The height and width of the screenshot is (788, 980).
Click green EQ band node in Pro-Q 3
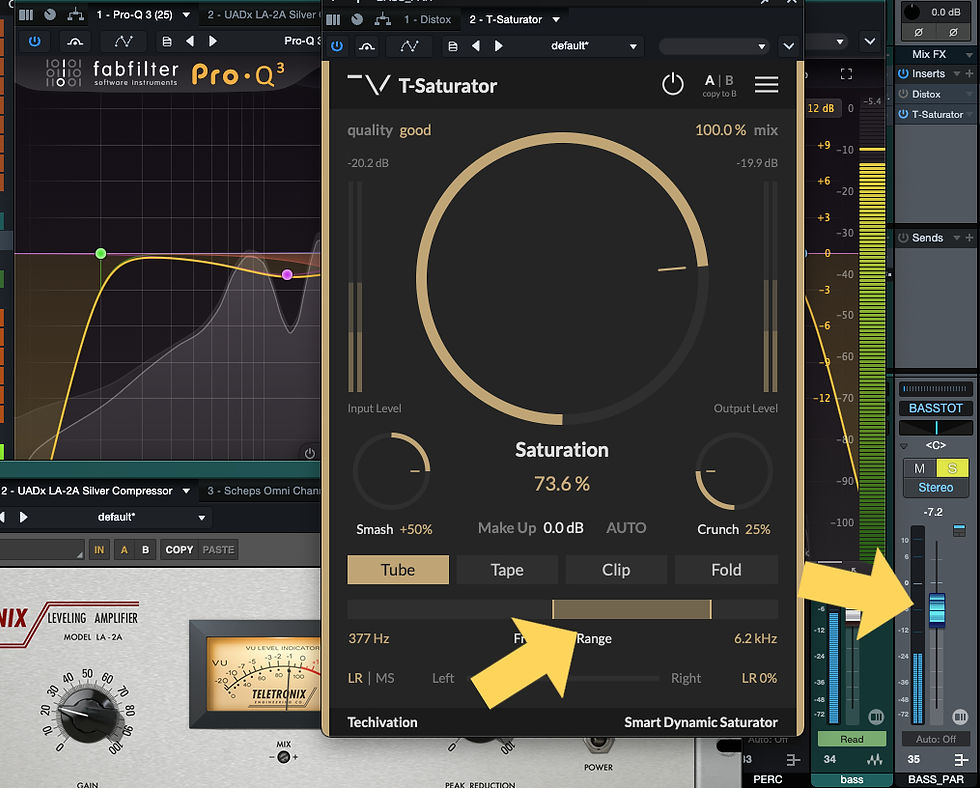[101, 253]
